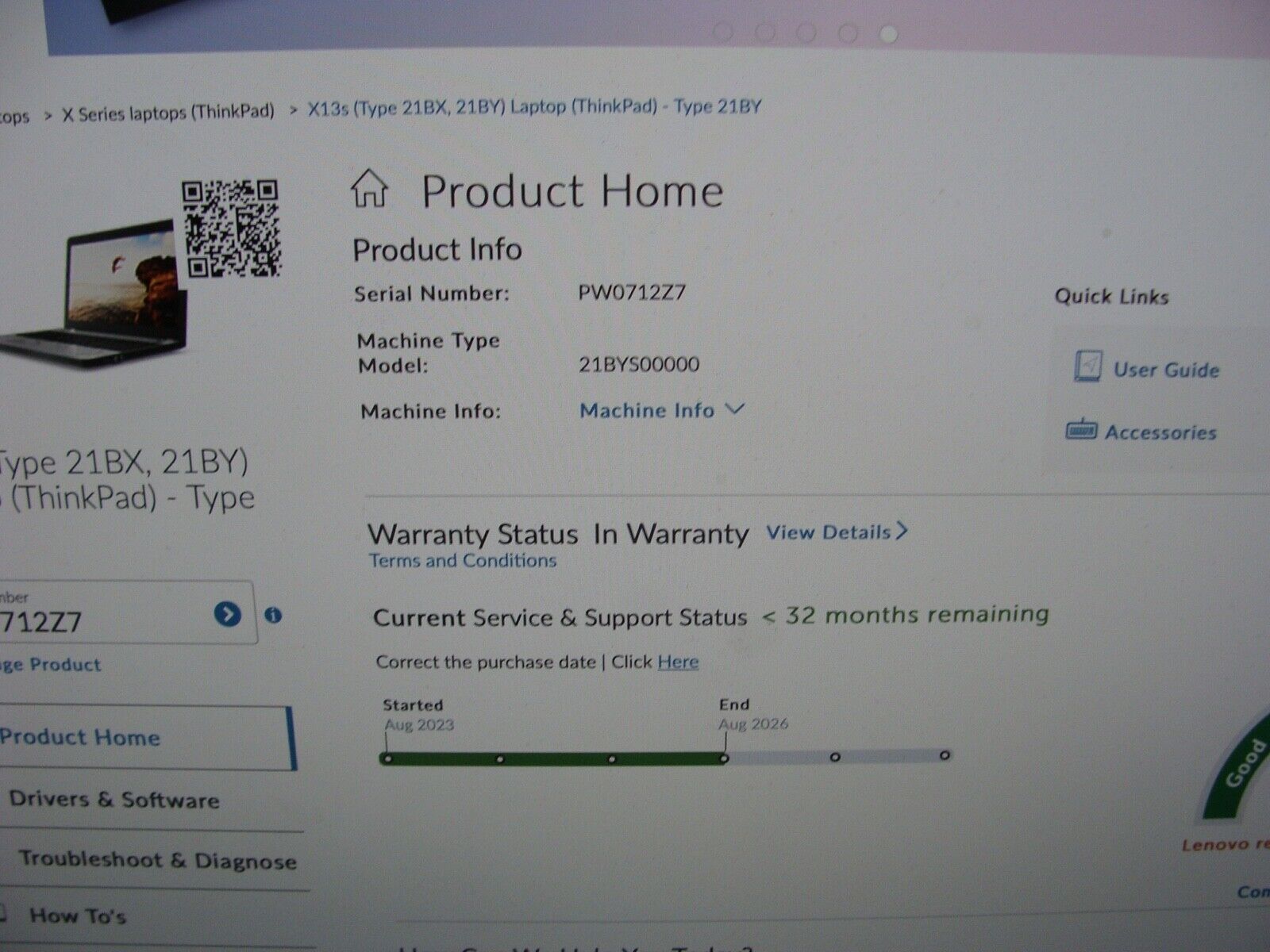Click the Product Home house icon
The image size is (1270, 952).
[369, 188]
